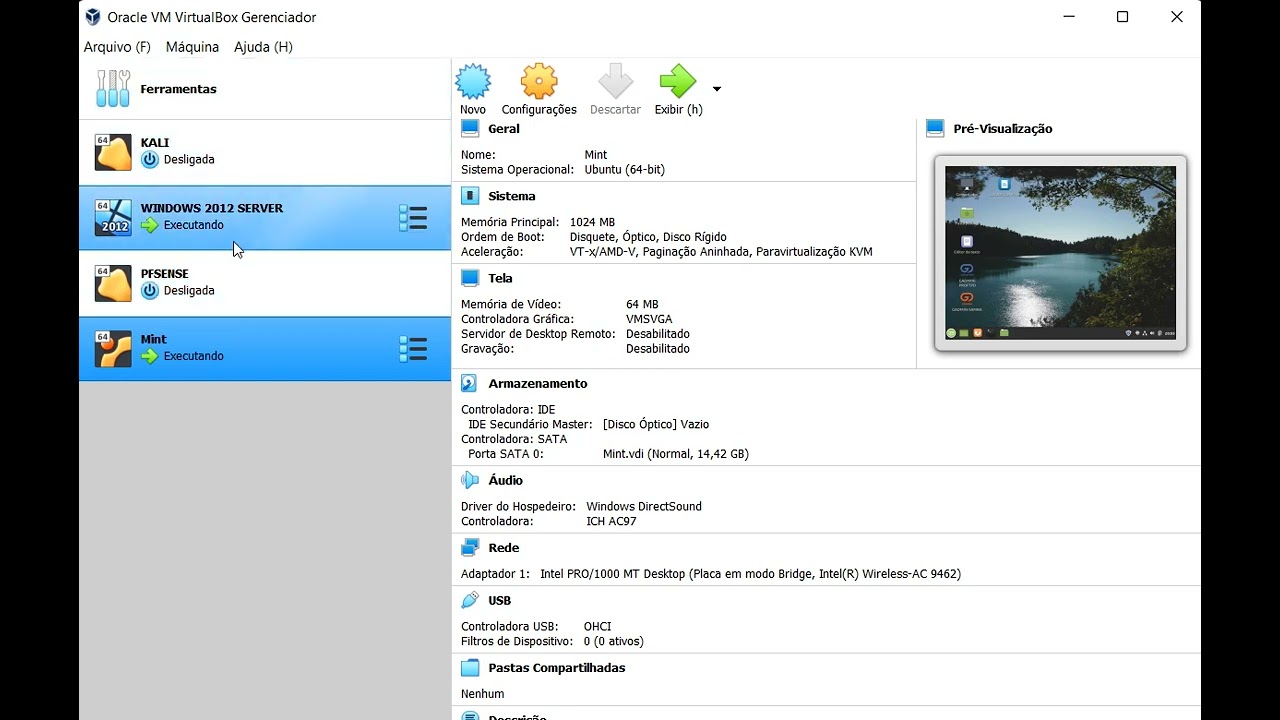Image resolution: width=1280 pixels, height=720 pixels.
Task: Click the Novo new machine icon
Action: coord(473,81)
